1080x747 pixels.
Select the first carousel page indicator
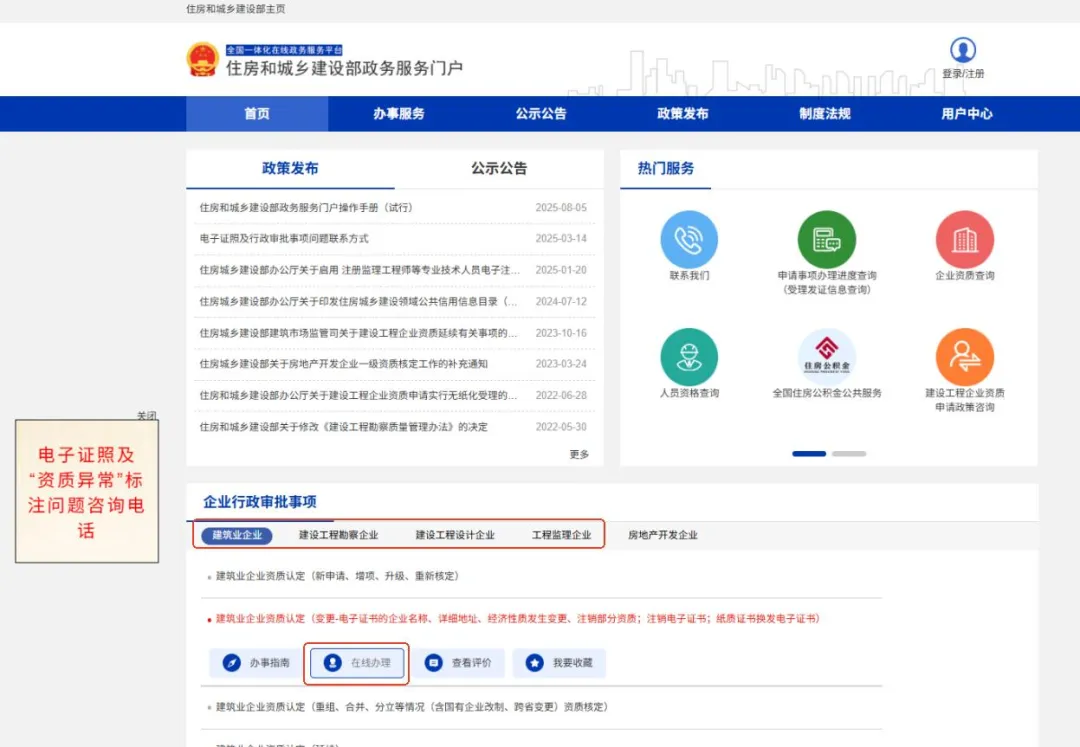pyautogui.click(x=809, y=454)
